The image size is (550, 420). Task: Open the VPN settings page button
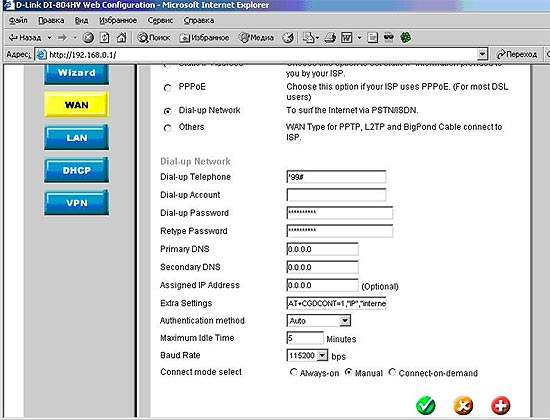coord(76,202)
